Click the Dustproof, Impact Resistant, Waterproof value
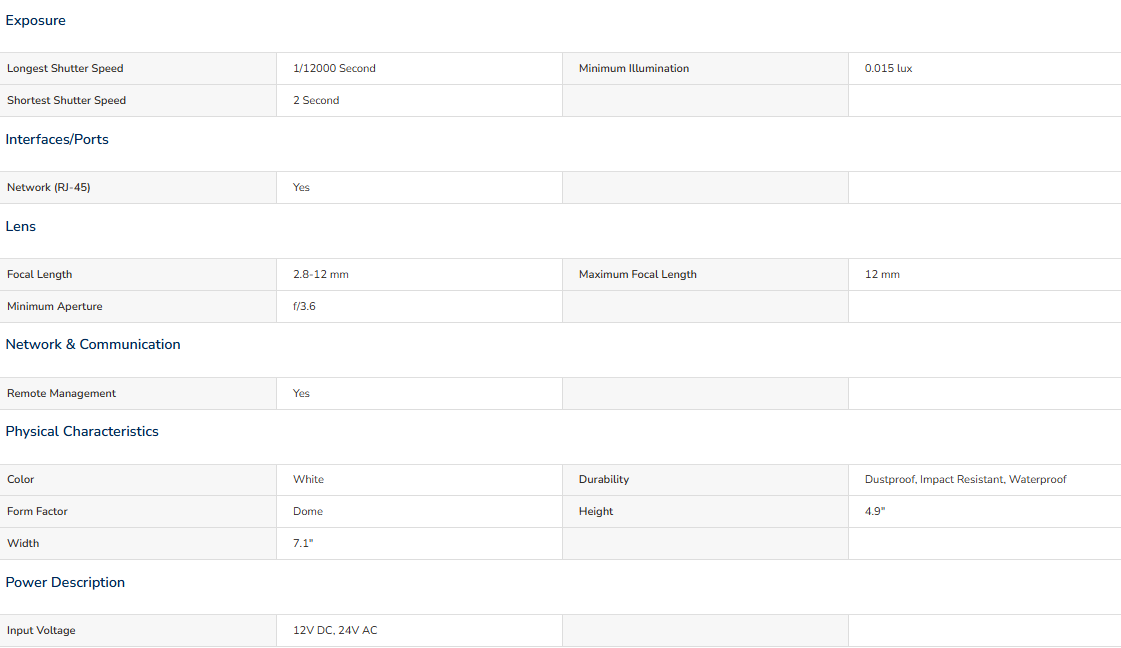The image size is (1121, 648). click(x=966, y=480)
